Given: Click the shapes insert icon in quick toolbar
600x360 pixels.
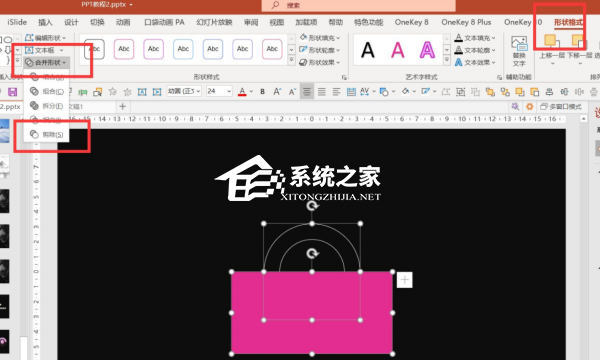Looking at the screenshot, I should (x=384, y=91).
